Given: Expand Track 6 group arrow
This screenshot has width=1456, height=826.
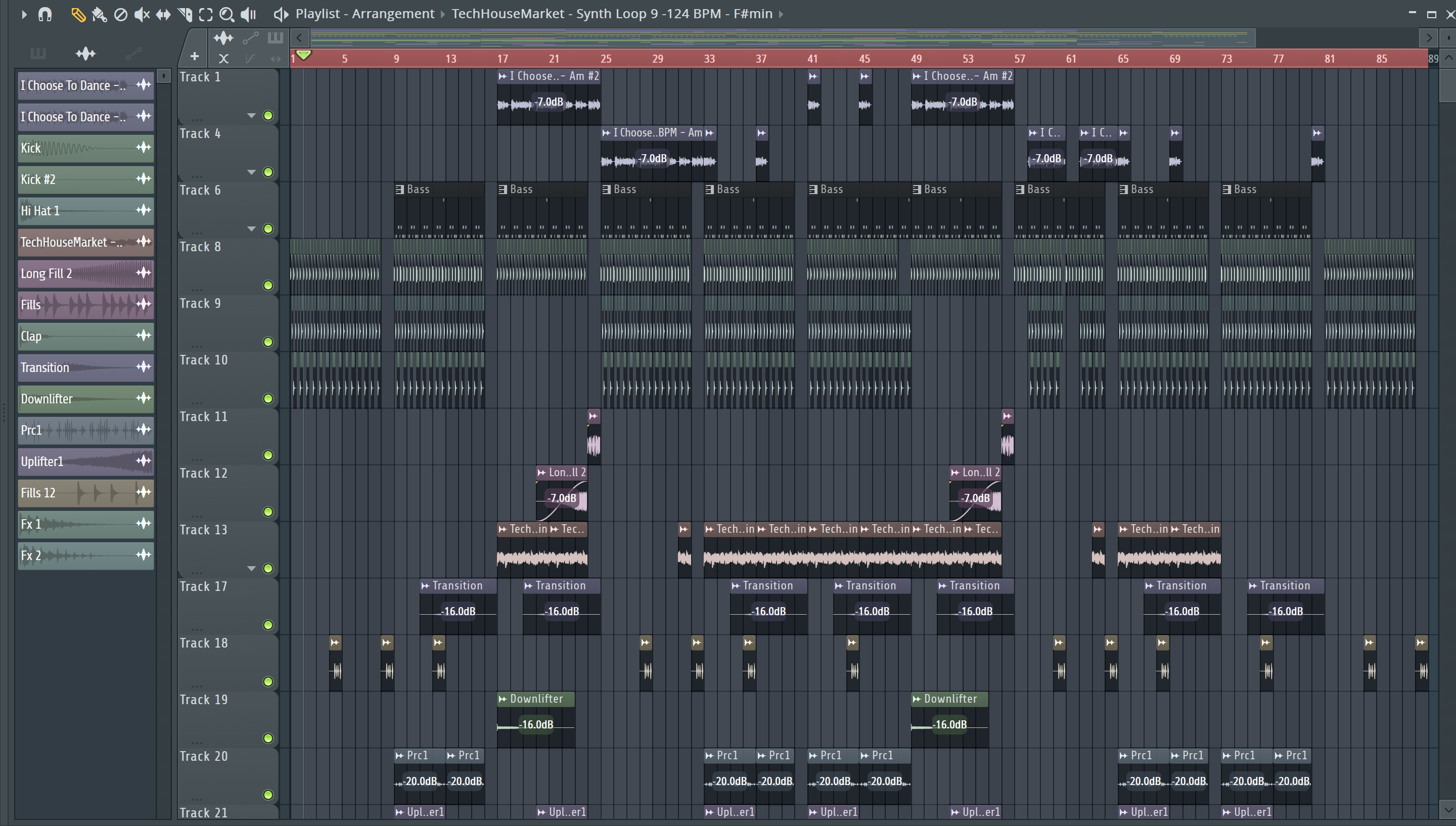Looking at the screenshot, I should click(x=251, y=228).
